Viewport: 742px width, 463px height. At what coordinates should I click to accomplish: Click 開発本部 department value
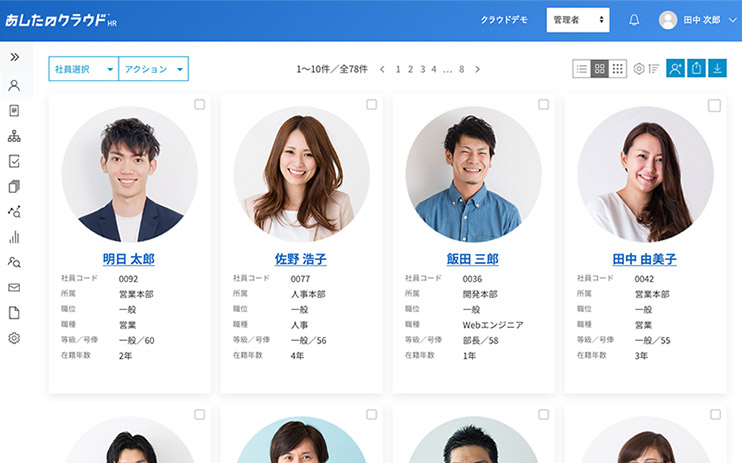click(480, 294)
